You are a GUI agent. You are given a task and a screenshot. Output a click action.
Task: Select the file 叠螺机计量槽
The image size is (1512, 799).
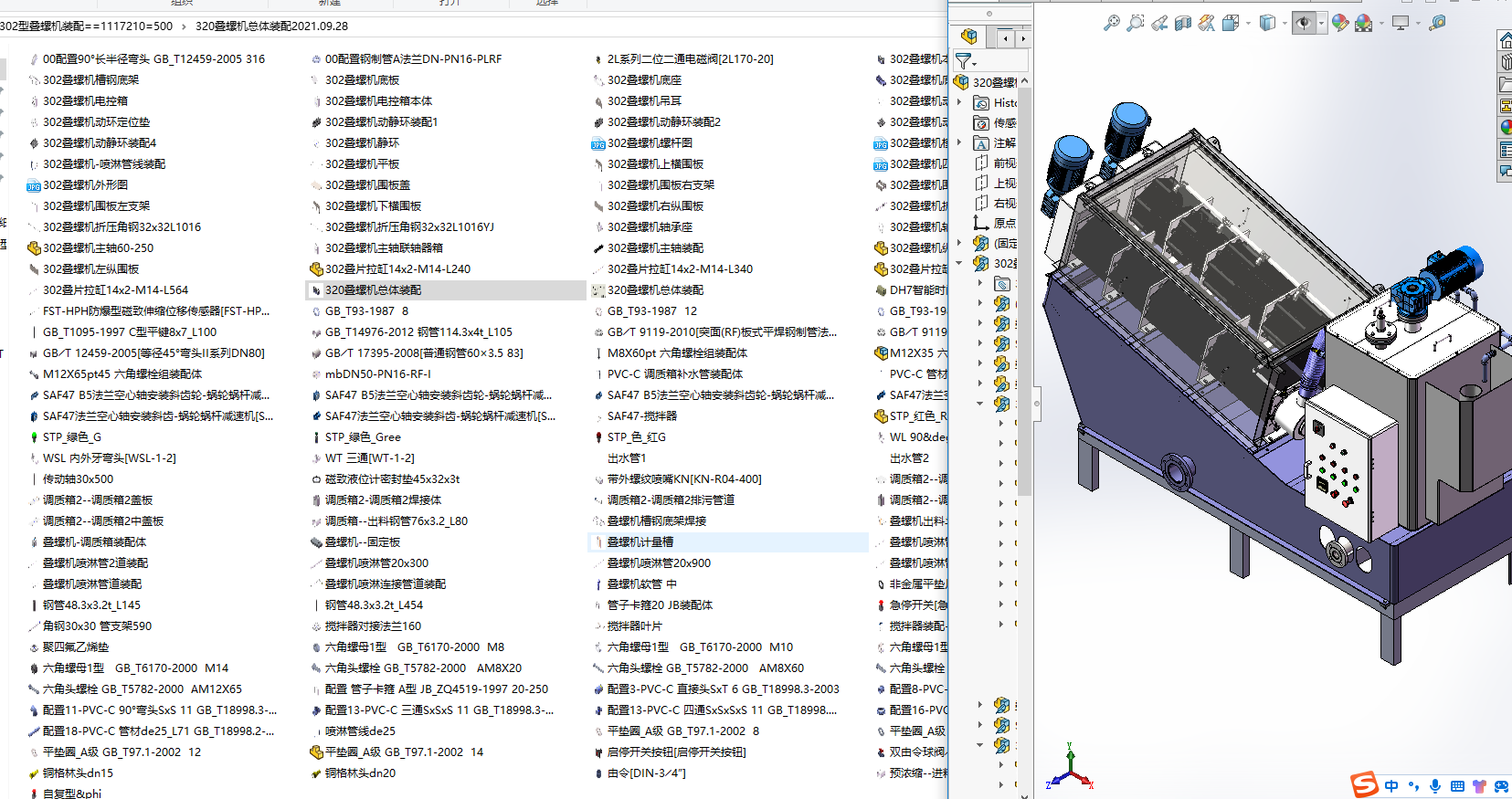click(640, 541)
